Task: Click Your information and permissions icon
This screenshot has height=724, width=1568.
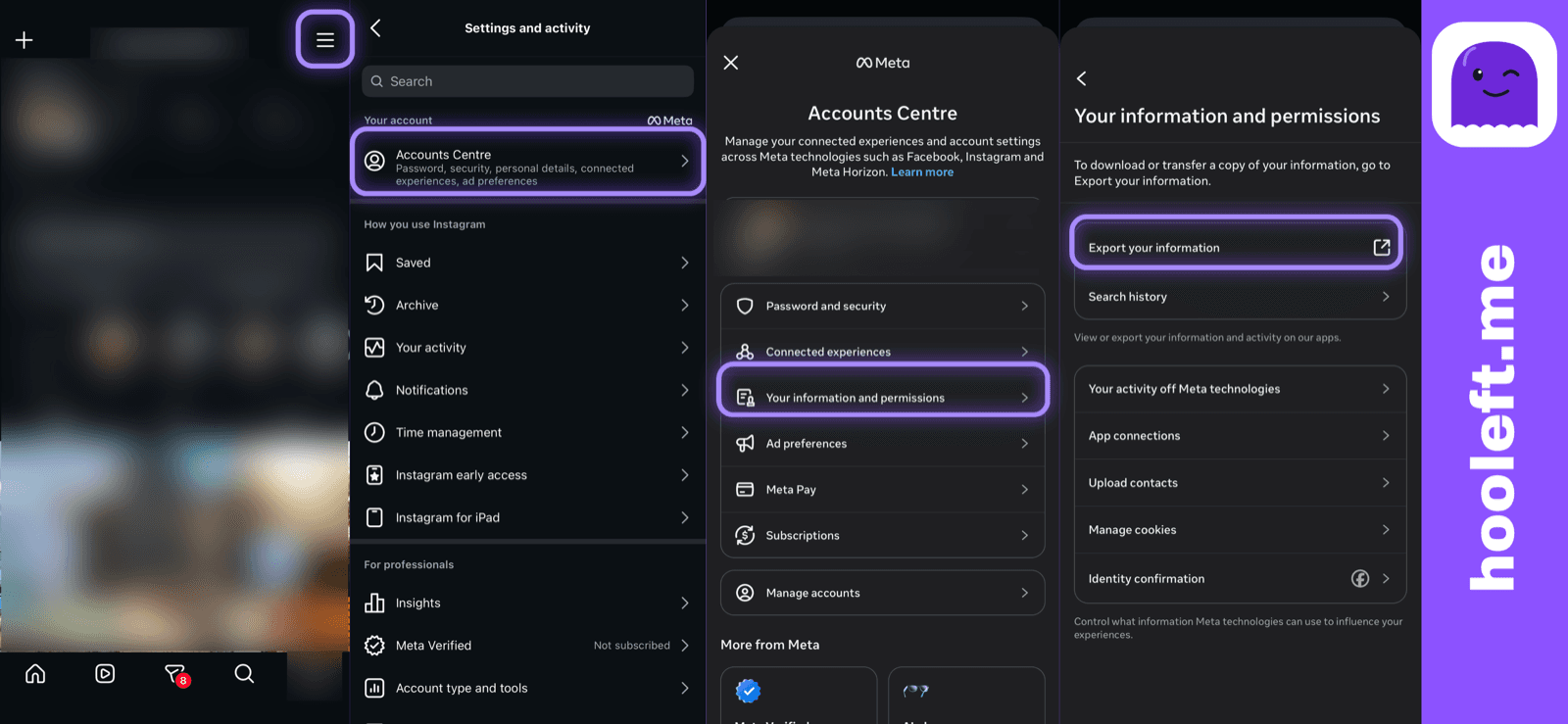Action: (x=745, y=398)
